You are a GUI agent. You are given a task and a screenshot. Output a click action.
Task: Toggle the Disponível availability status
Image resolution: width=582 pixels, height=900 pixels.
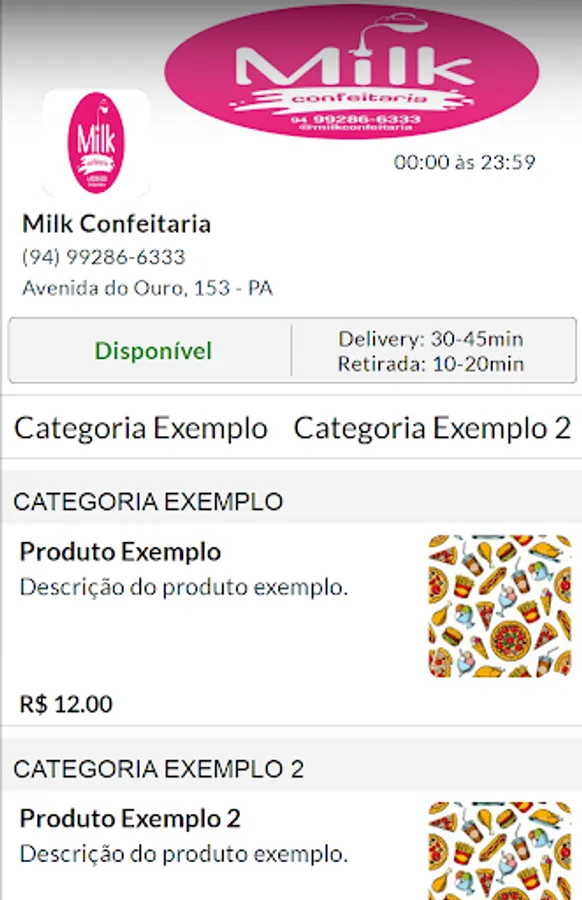click(x=157, y=350)
